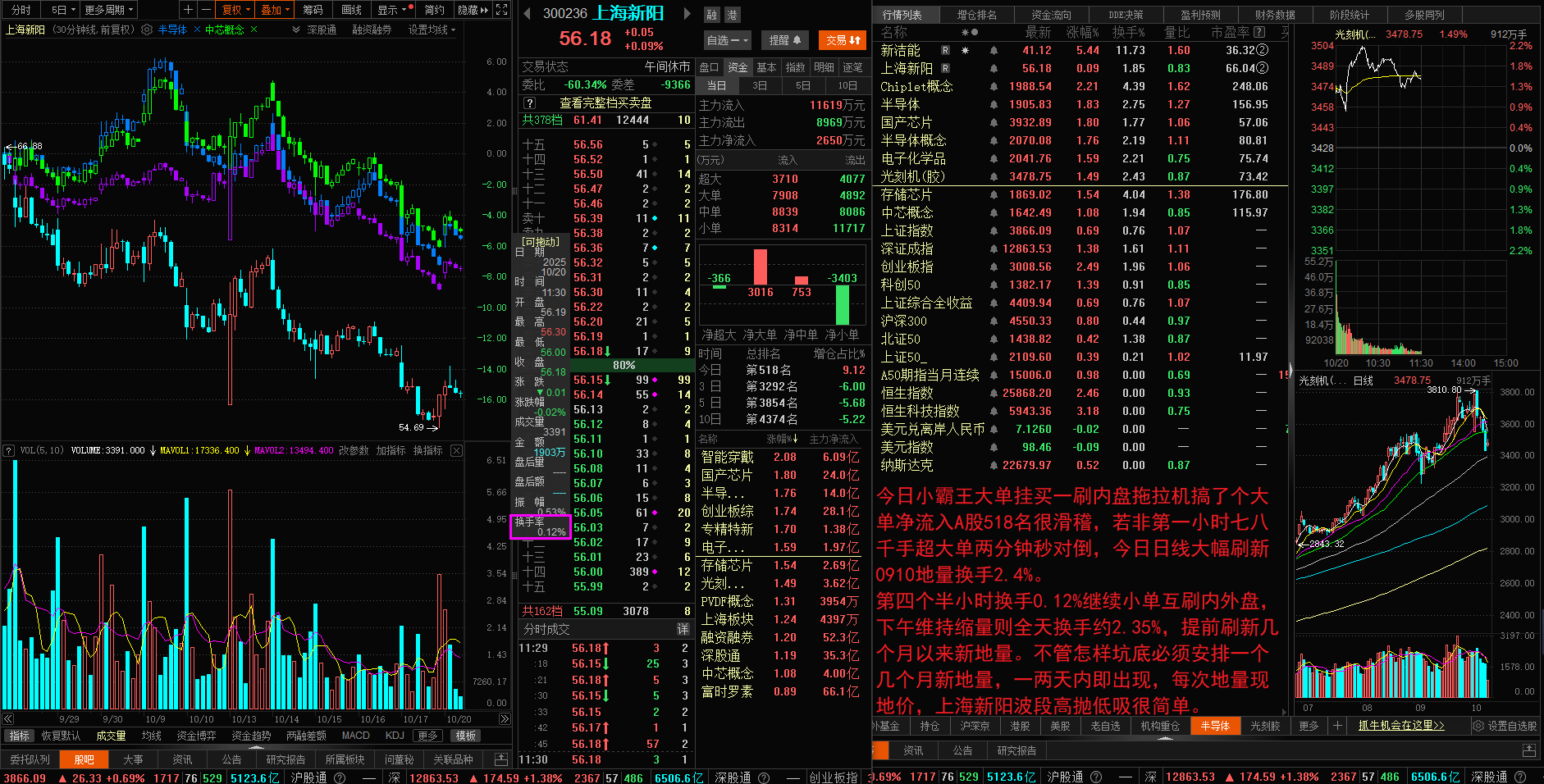
Task: Expand the 叠加 overlay dropdown
Action: [275, 10]
